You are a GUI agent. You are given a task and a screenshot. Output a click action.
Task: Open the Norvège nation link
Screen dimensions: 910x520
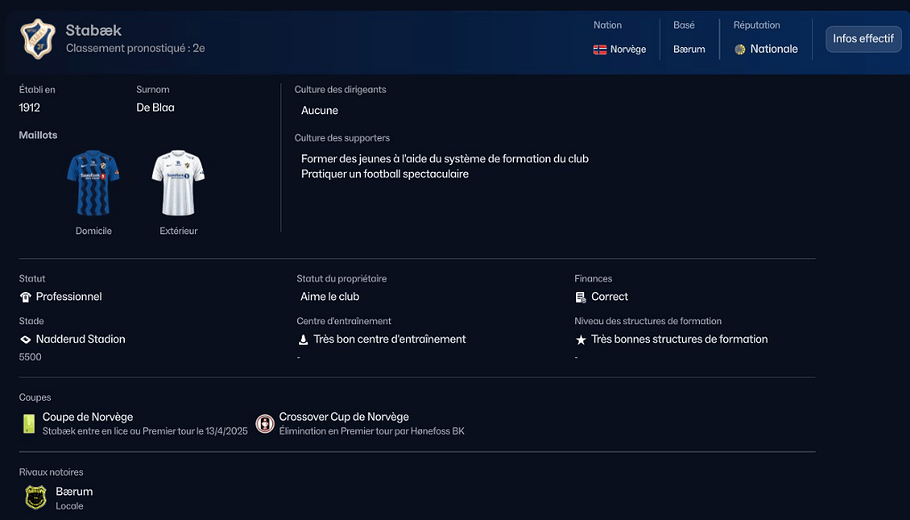tap(628, 49)
